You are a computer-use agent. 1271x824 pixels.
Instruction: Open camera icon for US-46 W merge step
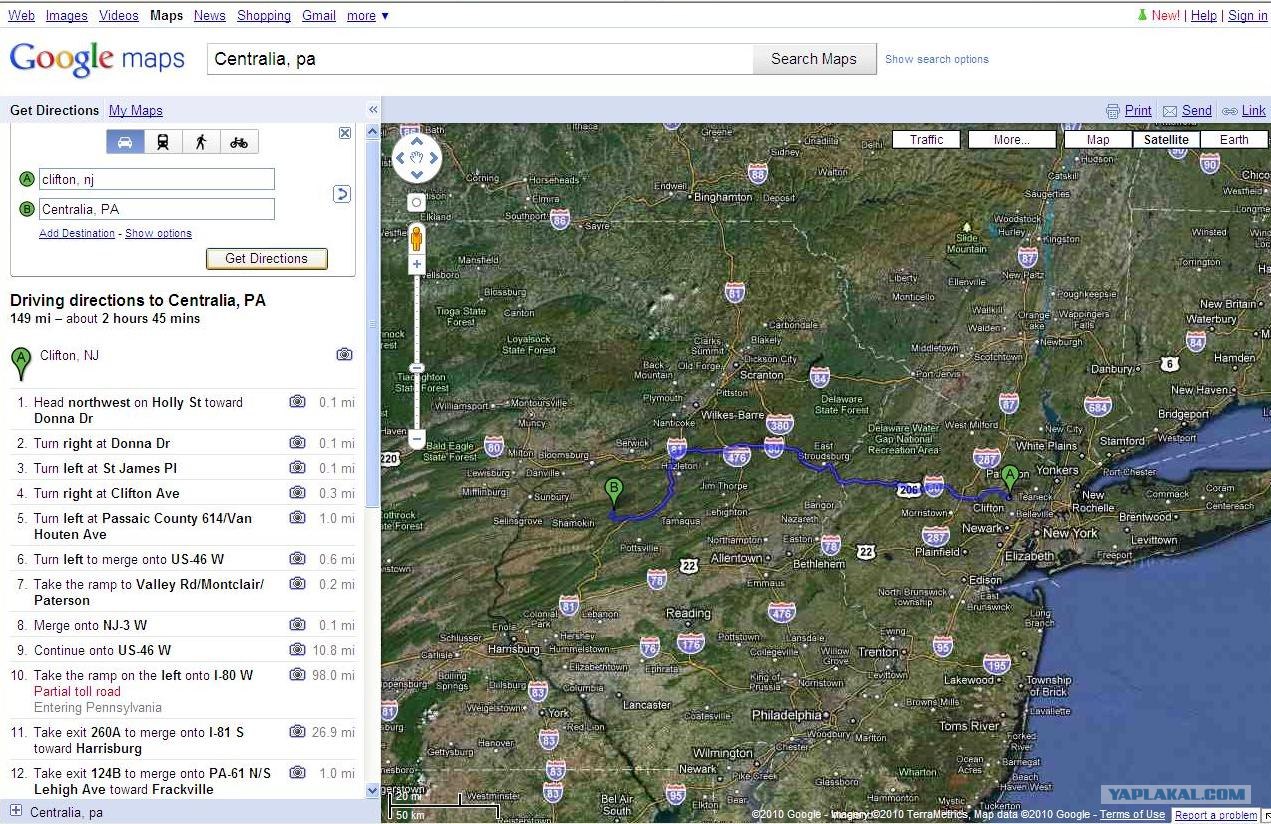[x=297, y=558]
